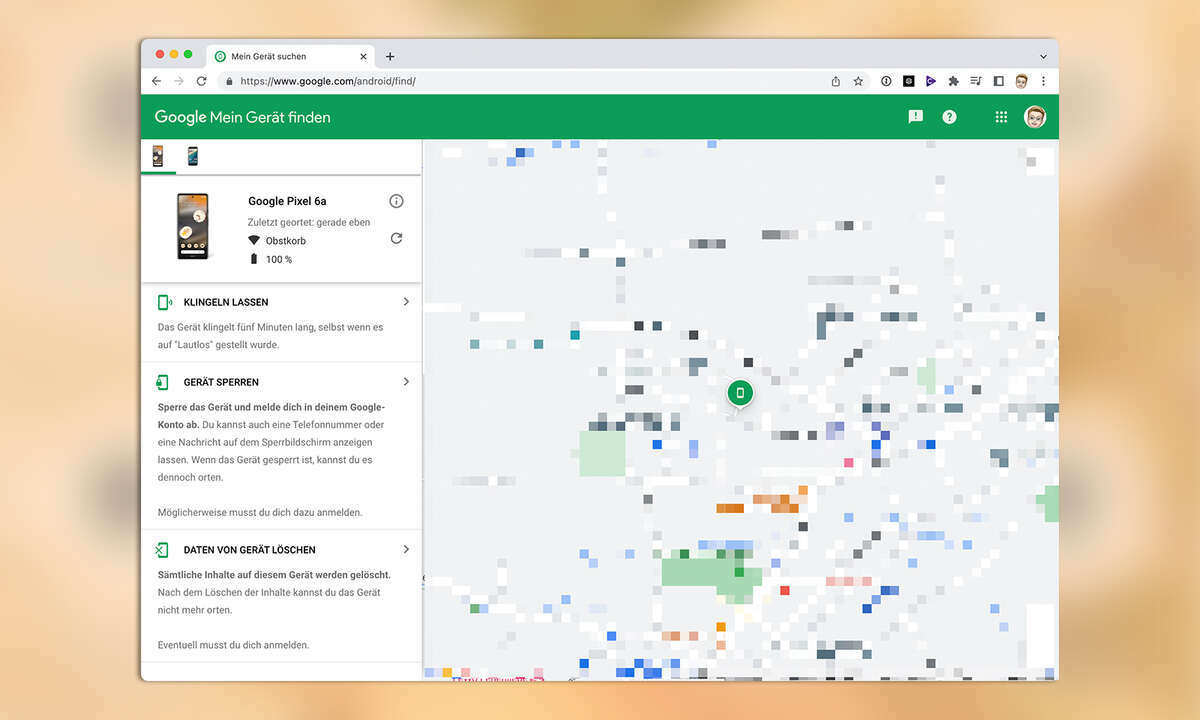Open the Google account avatar in green header
The height and width of the screenshot is (720, 1200).
click(x=1035, y=117)
